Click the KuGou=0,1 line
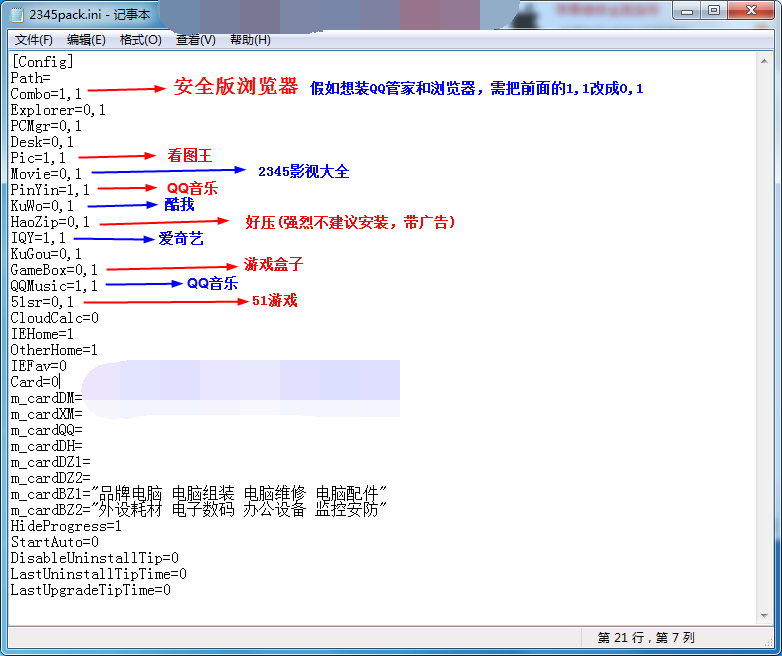Viewport: 782px width, 656px height. pyautogui.click(x=46, y=254)
